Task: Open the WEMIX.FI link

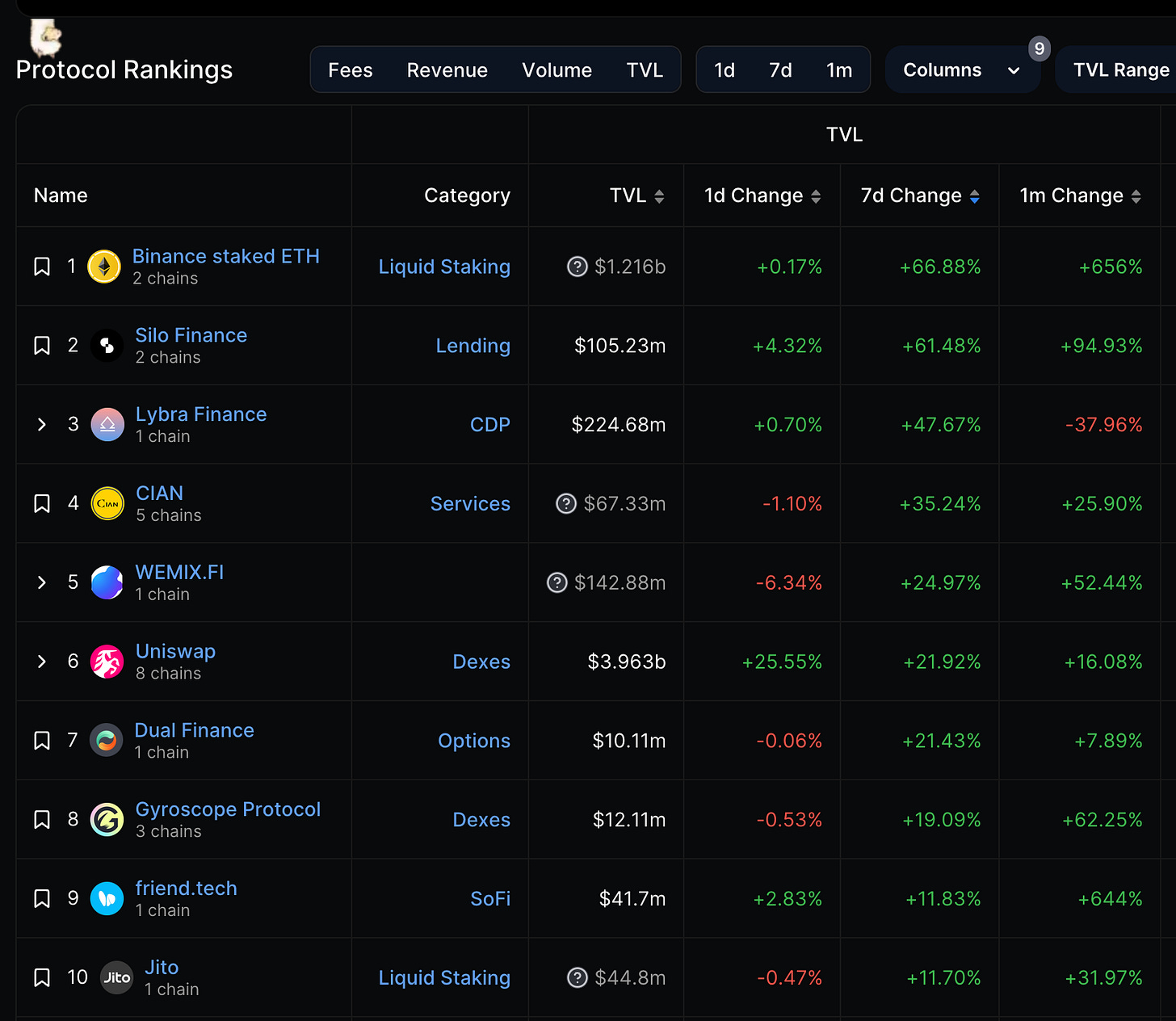Action: point(179,572)
